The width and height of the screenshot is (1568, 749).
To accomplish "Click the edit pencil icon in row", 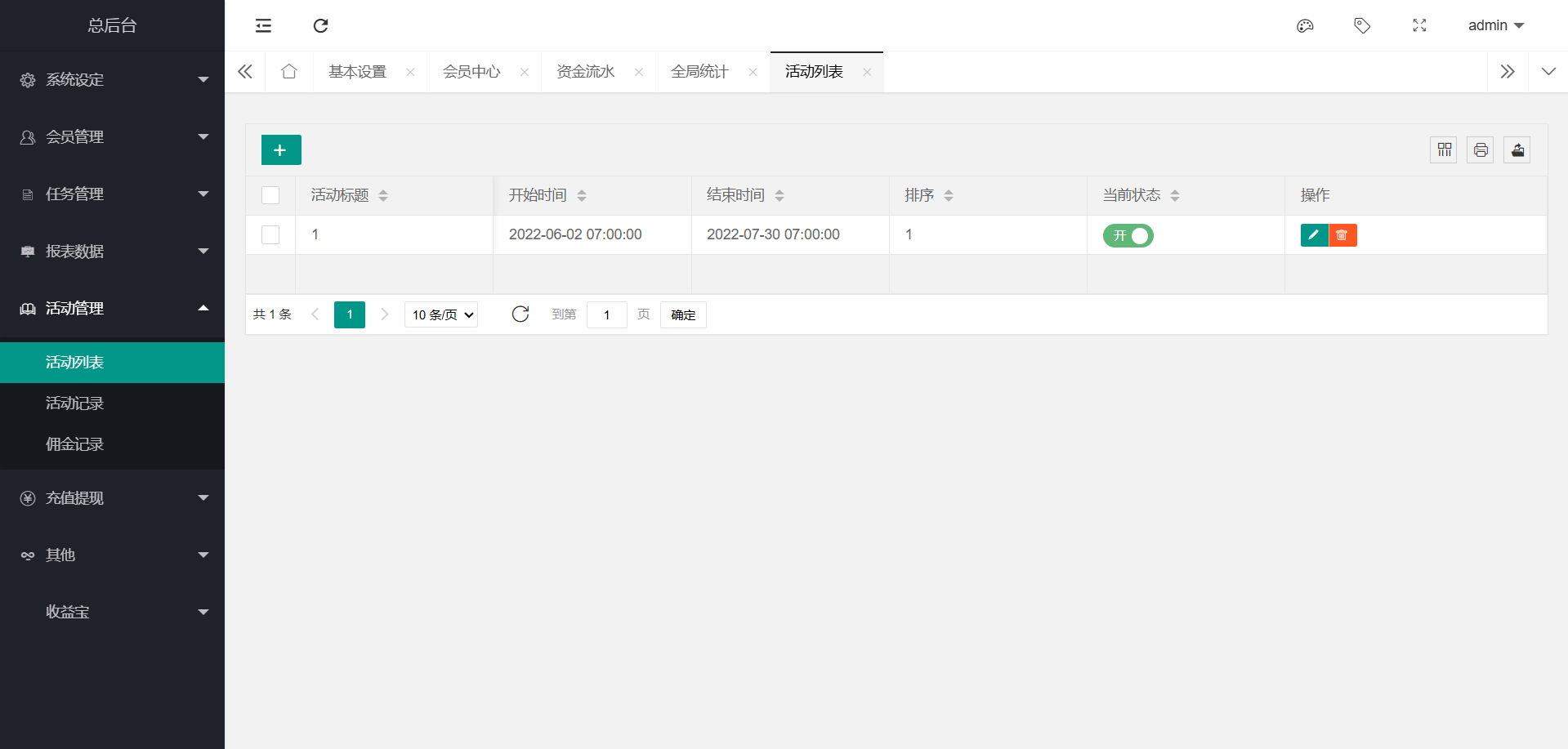I will [x=1314, y=235].
